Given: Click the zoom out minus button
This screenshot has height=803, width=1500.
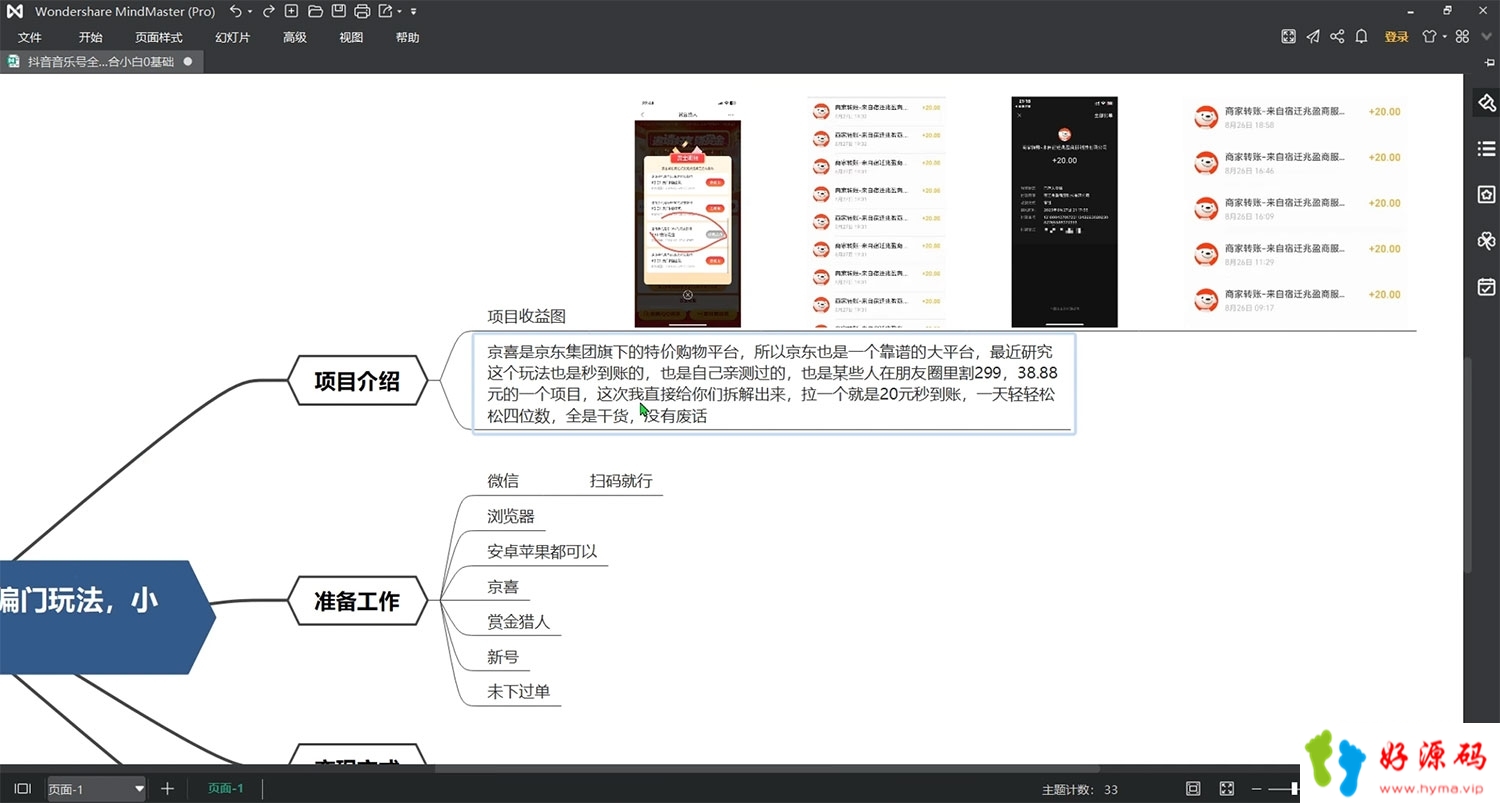Looking at the screenshot, I should click(x=1259, y=789).
